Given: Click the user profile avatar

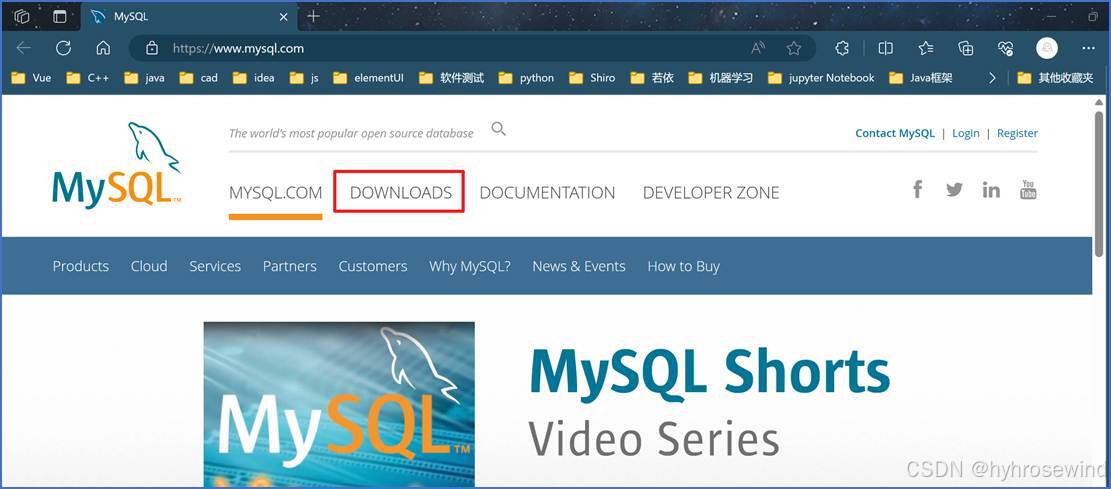Looking at the screenshot, I should (x=1047, y=48).
